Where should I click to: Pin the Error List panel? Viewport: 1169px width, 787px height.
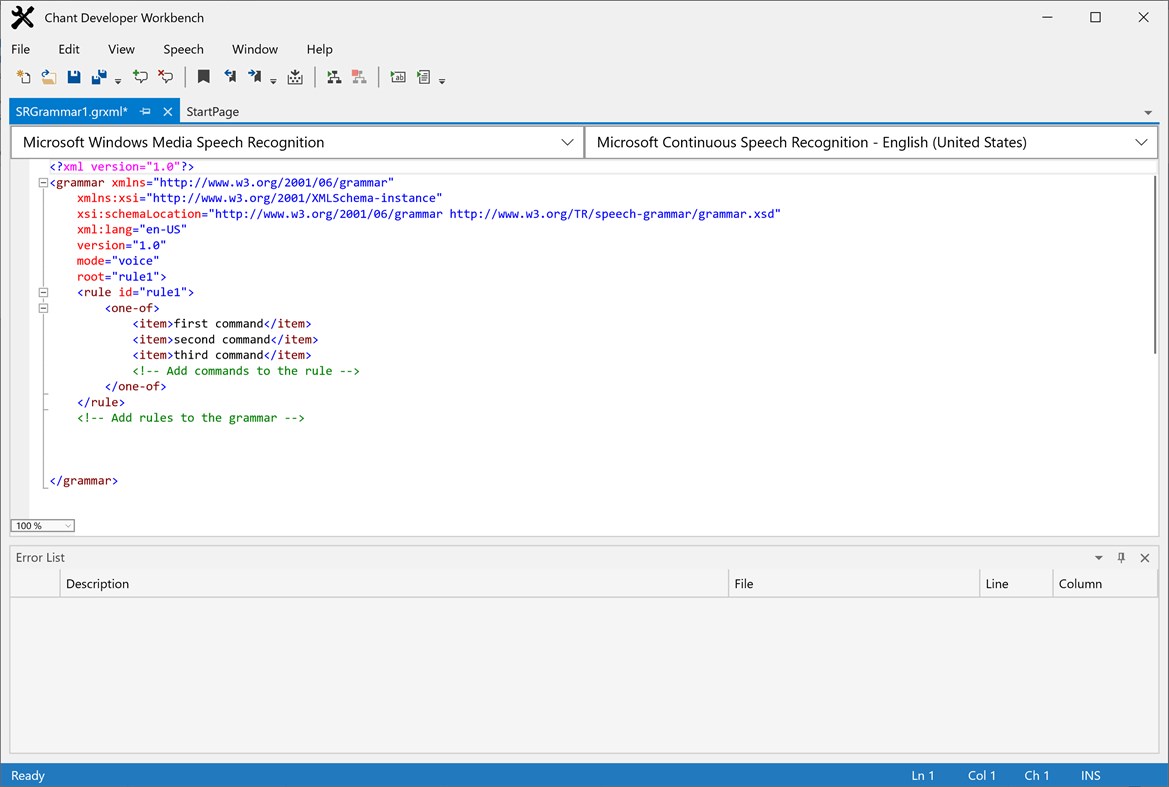coord(1121,557)
